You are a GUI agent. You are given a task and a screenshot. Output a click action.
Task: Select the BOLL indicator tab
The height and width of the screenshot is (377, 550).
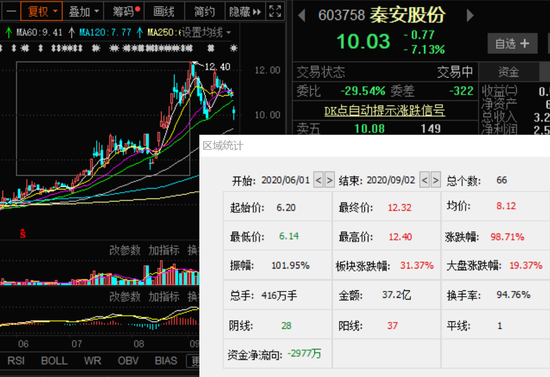point(54,361)
